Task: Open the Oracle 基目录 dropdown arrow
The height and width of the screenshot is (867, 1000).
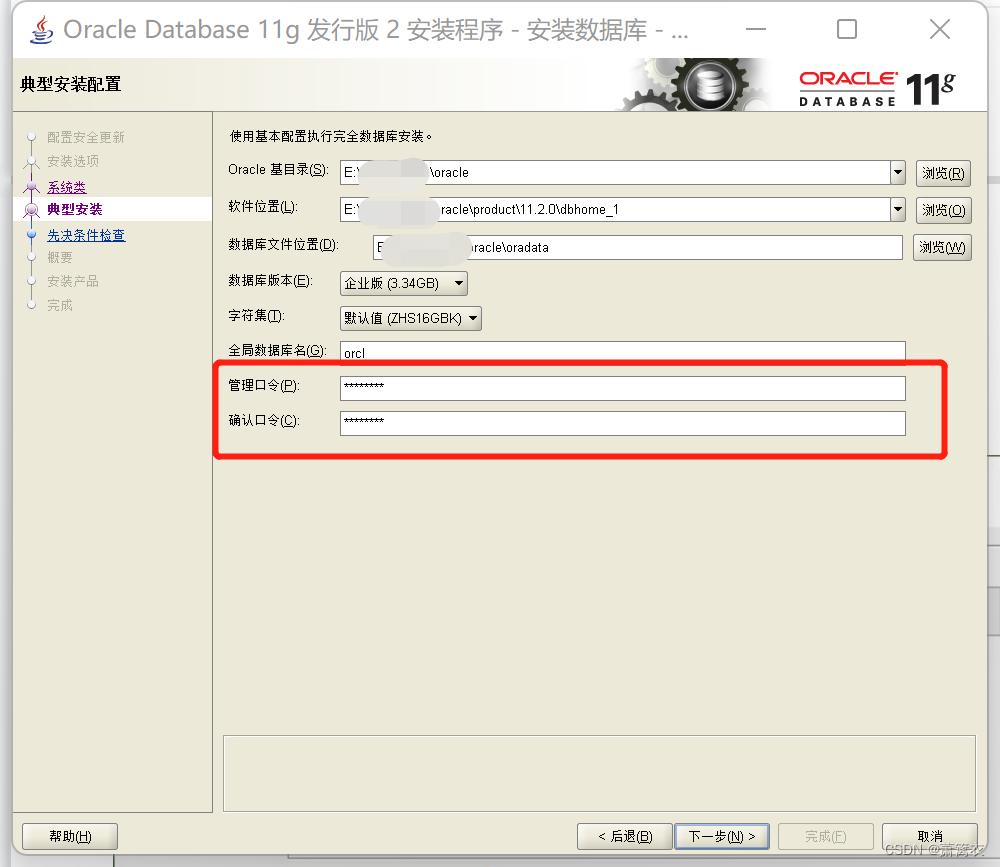Action: [898, 172]
